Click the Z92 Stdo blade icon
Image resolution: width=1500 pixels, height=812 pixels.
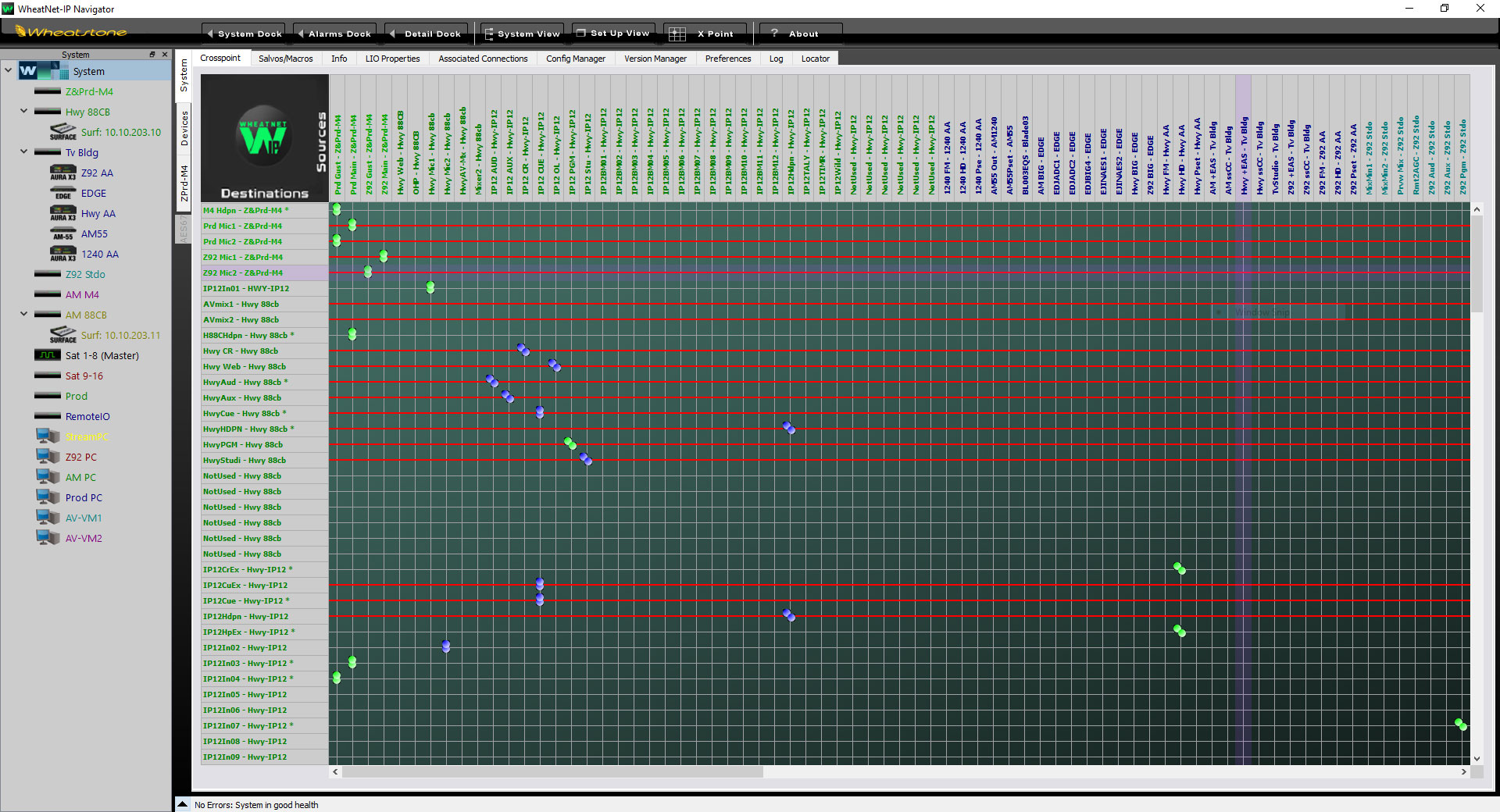tap(48, 274)
